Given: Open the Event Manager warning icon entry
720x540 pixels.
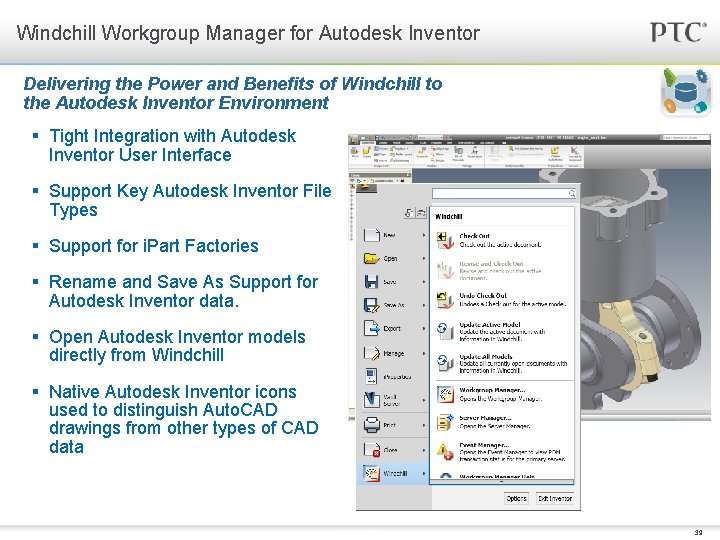Looking at the screenshot, I should point(444,451).
